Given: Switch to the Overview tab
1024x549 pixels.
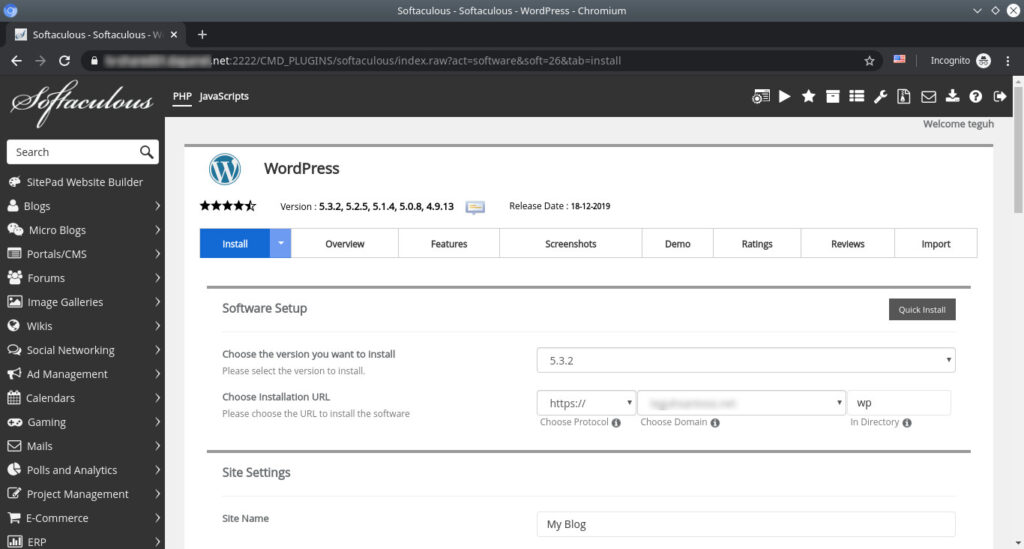Looking at the screenshot, I should point(345,243).
